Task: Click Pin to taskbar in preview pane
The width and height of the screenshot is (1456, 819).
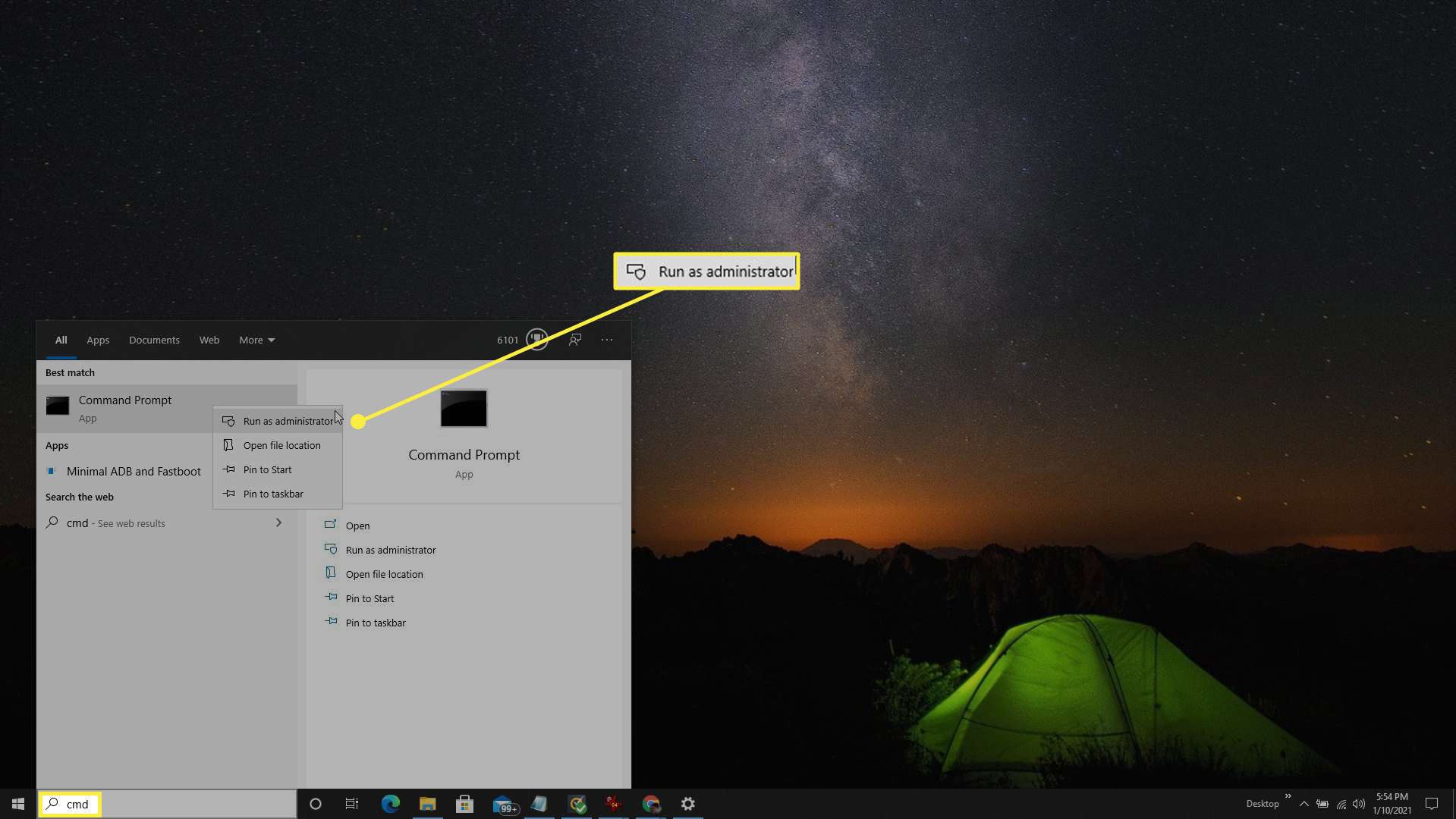Action: (x=375, y=623)
